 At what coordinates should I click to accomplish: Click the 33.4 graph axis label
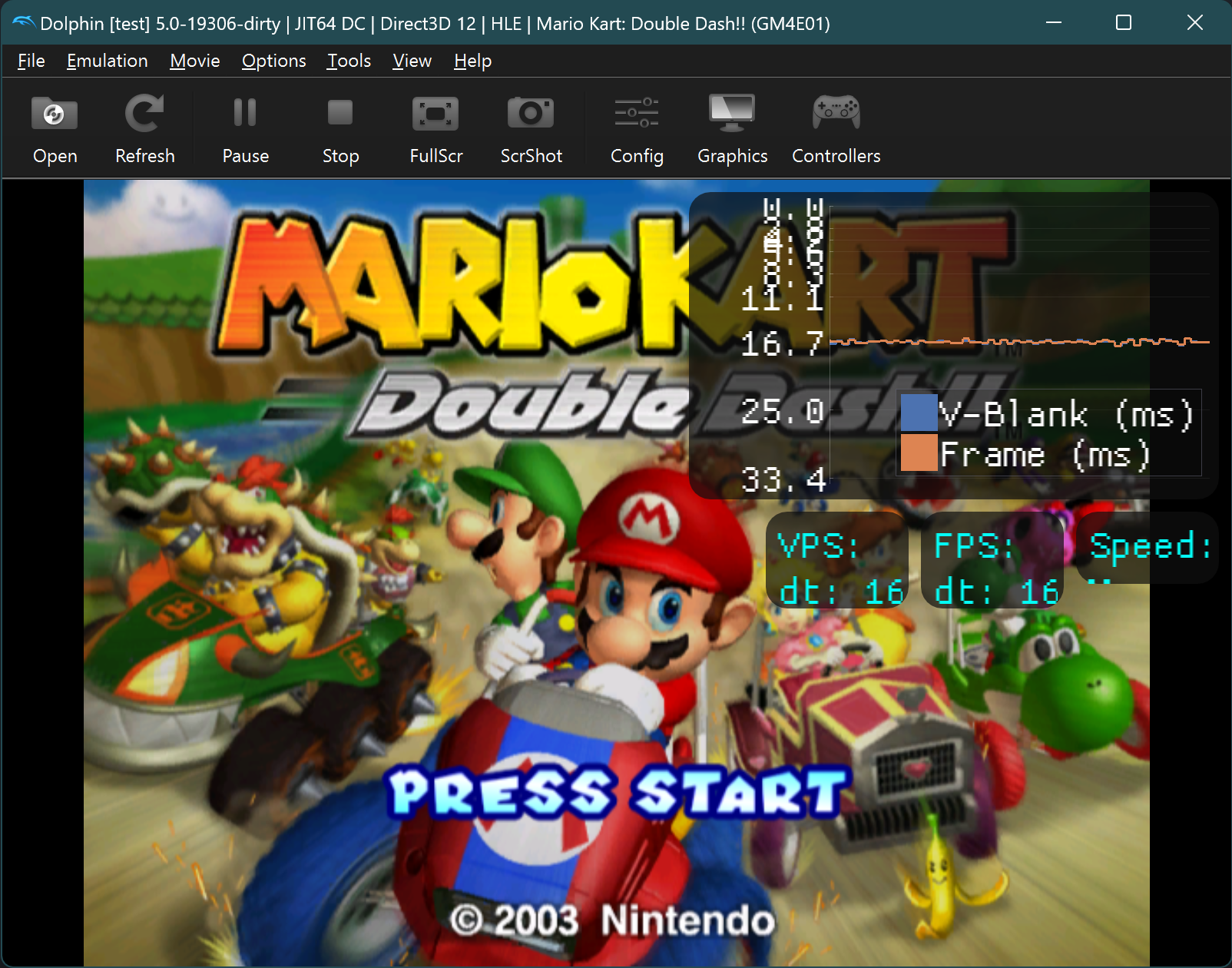tap(783, 479)
